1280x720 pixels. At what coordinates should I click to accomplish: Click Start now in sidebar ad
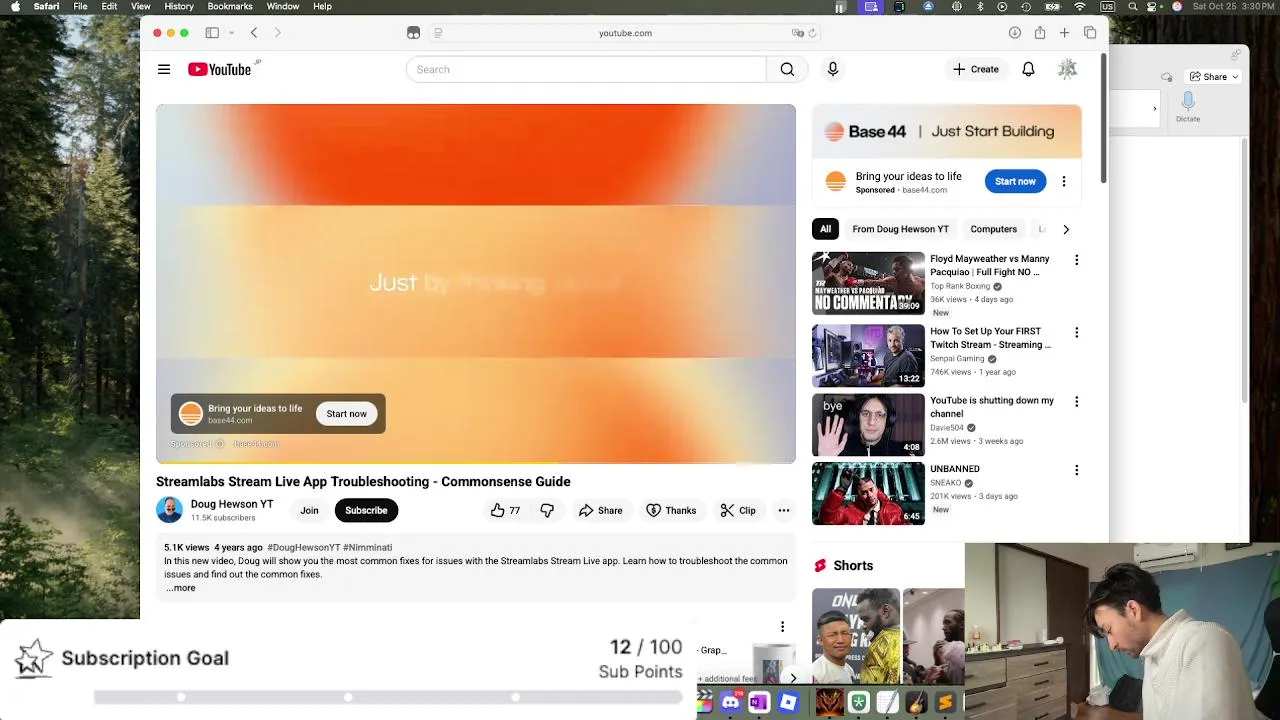[x=1015, y=181]
